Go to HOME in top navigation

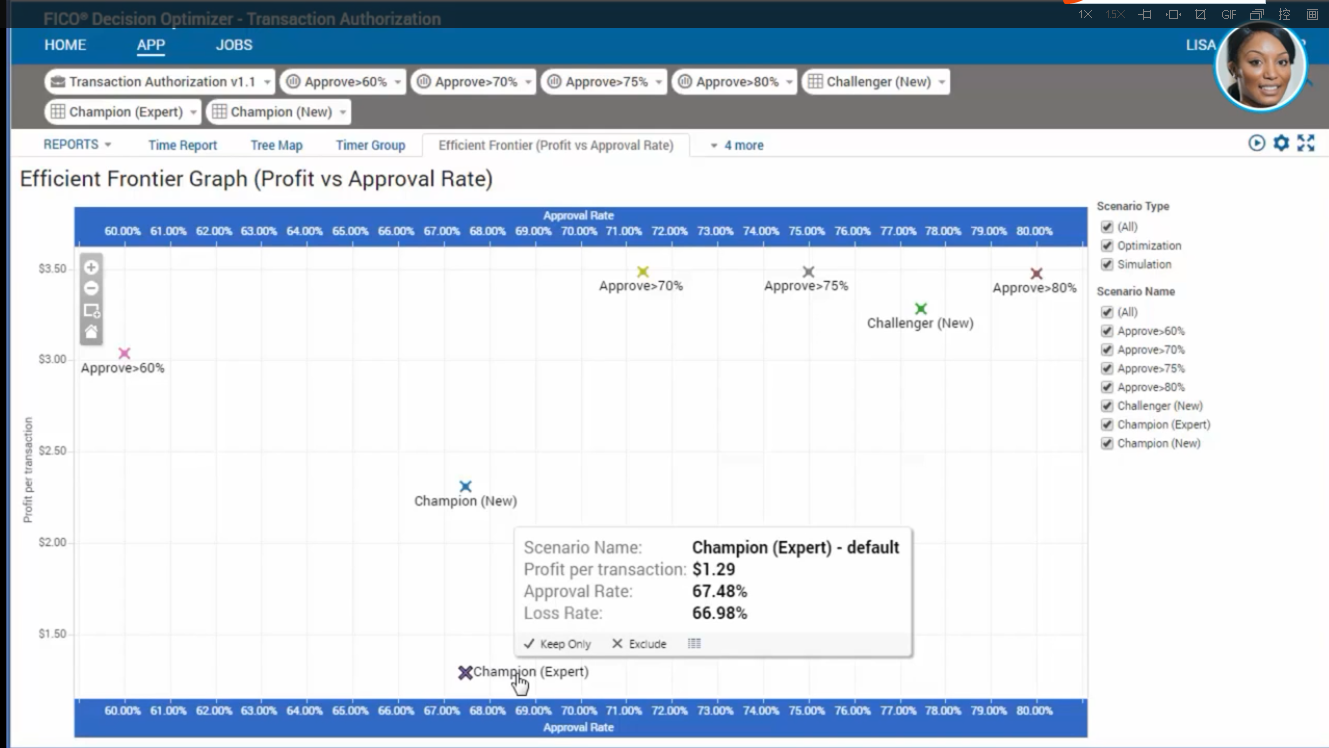click(x=65, y=45)
